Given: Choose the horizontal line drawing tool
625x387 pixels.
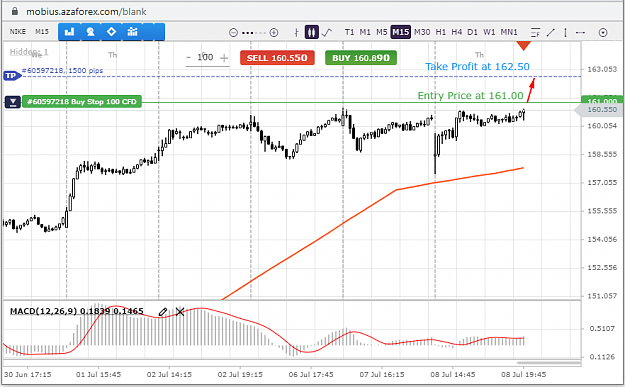Looking at the screenshot, I should 580,32.
